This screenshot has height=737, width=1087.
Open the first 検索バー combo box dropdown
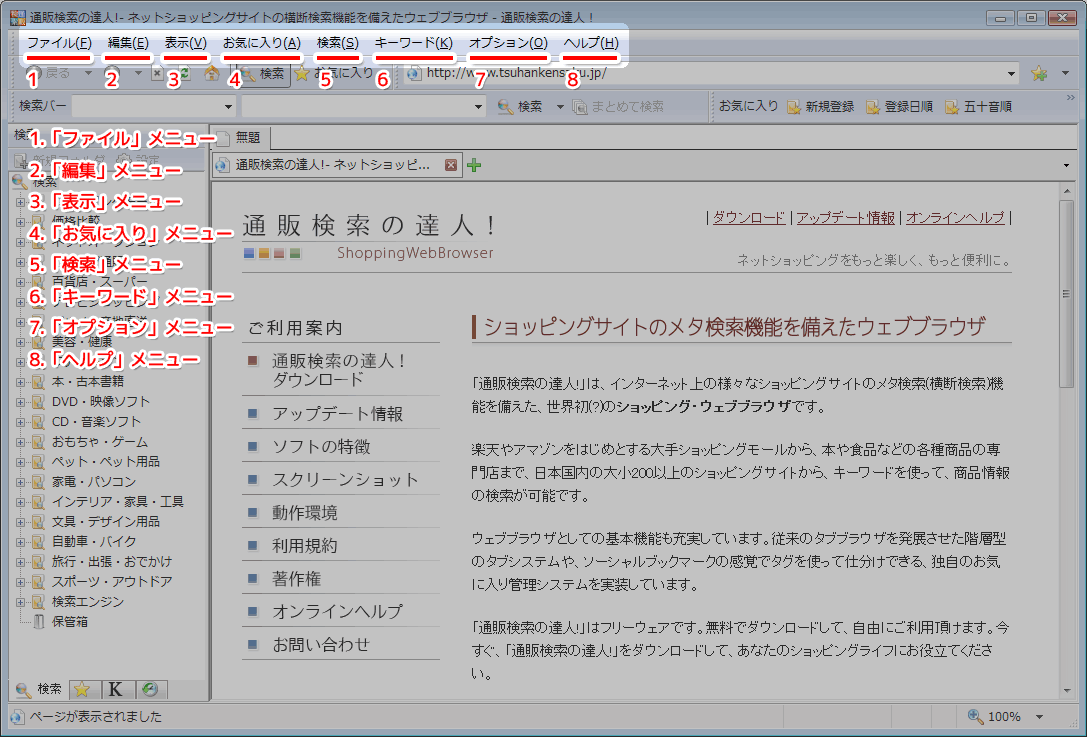tap(228, 107)
